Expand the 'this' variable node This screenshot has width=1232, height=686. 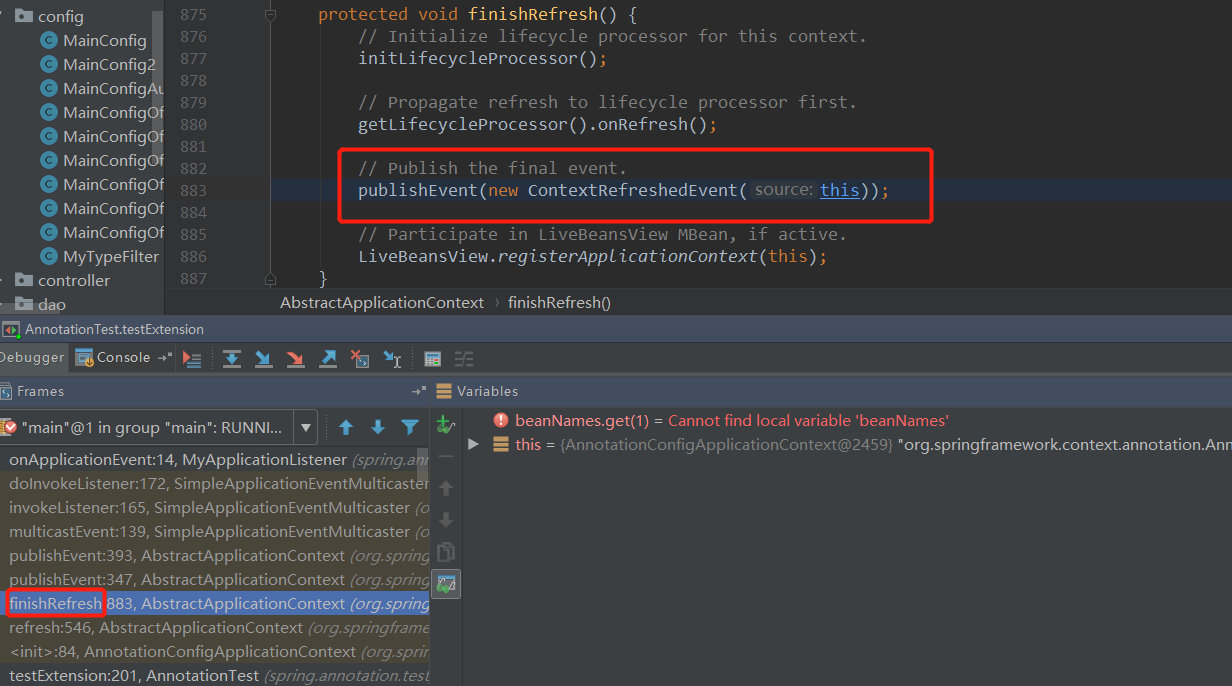click(x=474, y=444)
